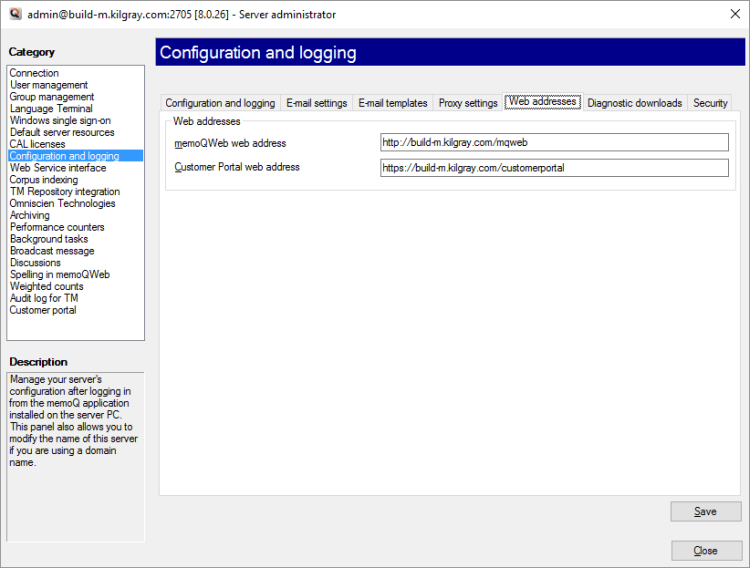The width and height of the screenshot is (750, 568).
Task: Click the memoQ app icon in title bar
Action: point(13,15)
